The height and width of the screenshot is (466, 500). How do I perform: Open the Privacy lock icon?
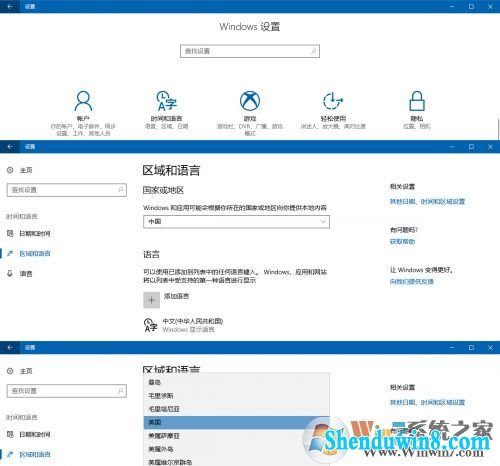pos(417,101)
